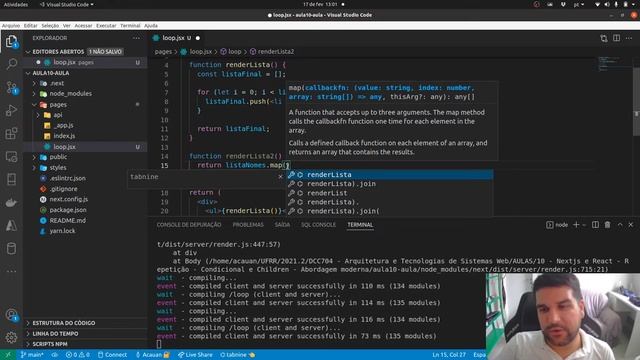Kill terminal with trash icon

[x=608, y=224]
